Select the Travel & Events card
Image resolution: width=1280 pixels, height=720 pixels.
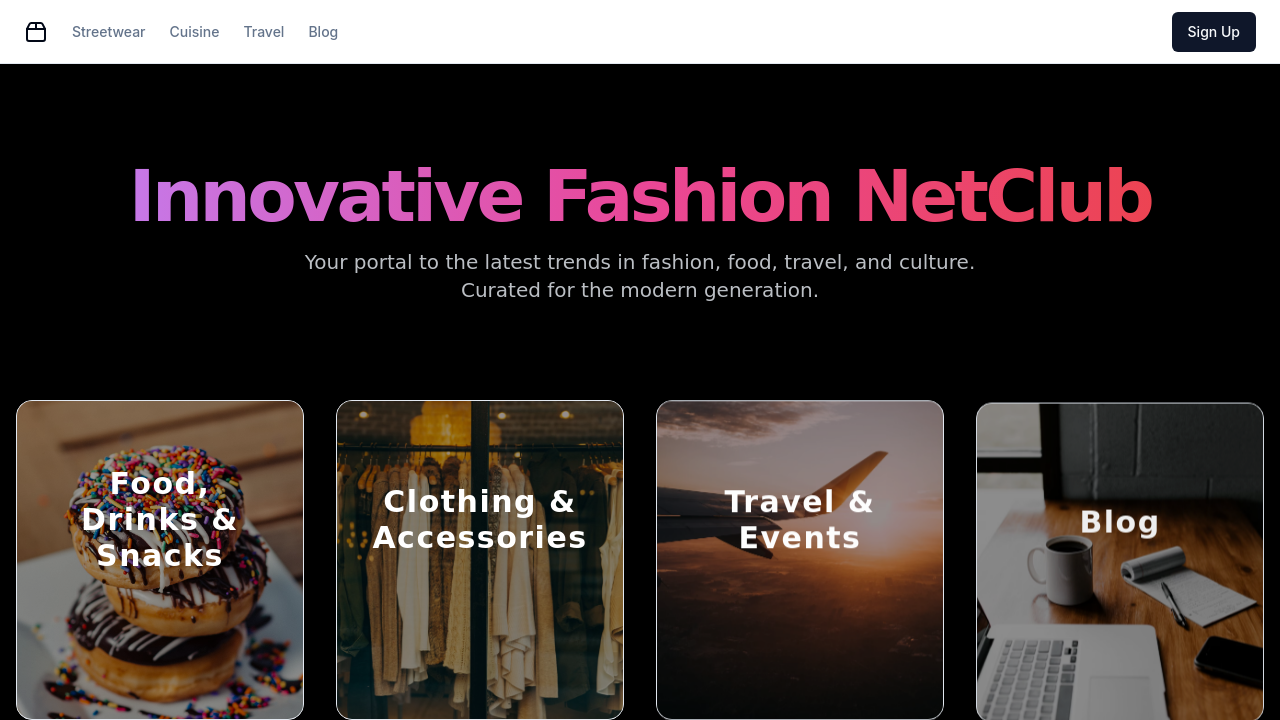pos(800,560)
